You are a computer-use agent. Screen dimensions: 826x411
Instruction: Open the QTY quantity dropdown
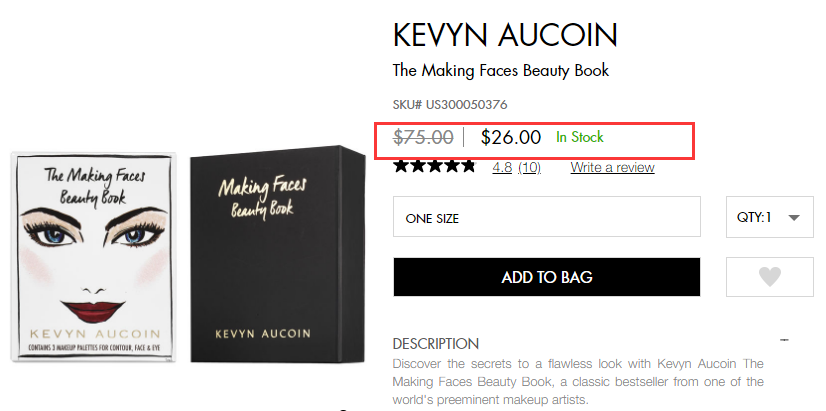pyautogui.click(x=769, y=217)
